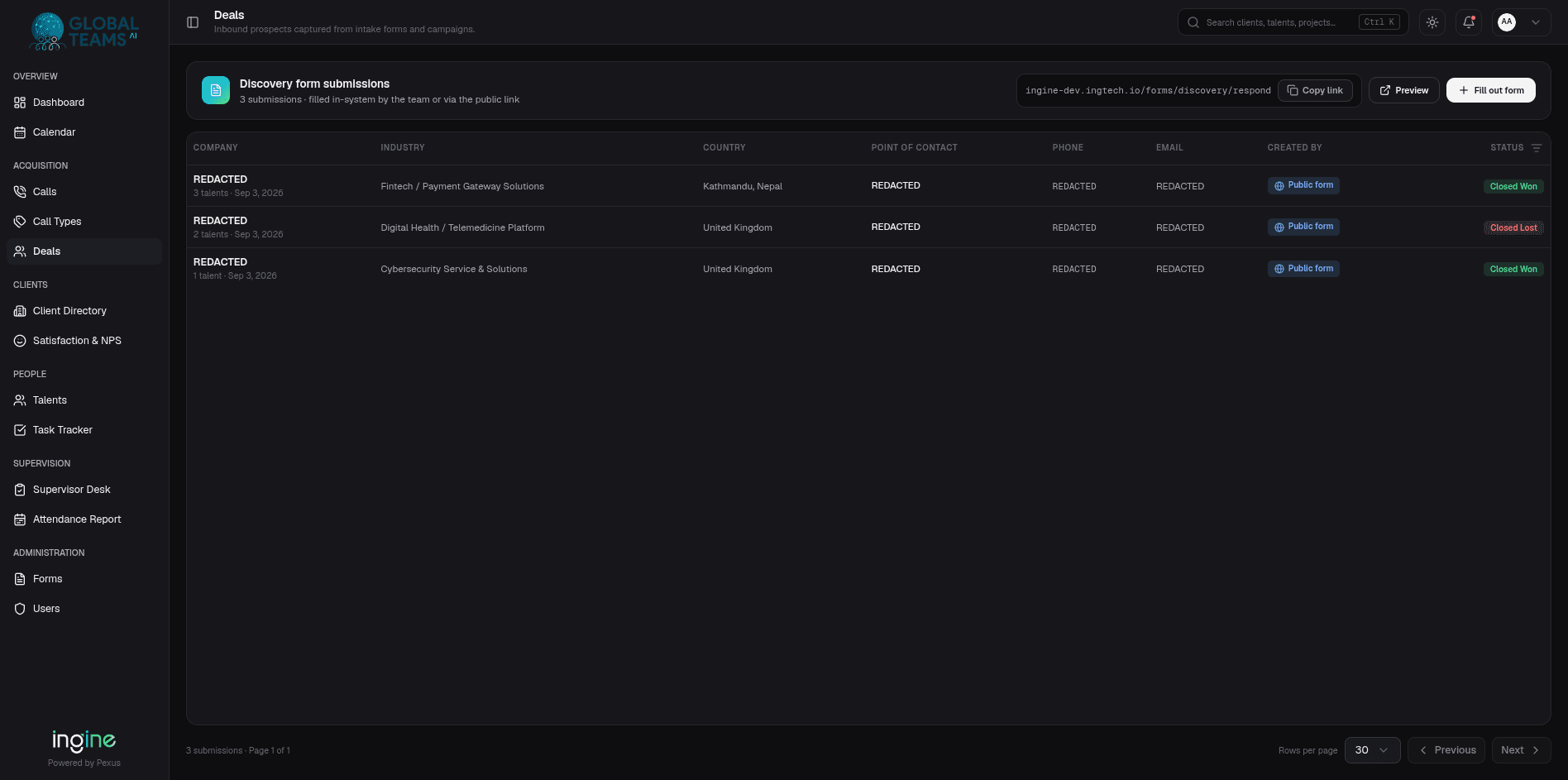Select Digital Health / Telemedicine Platform cell
Image resolution: width=1568 pixels, height=780 pixels.
[462, 227]
